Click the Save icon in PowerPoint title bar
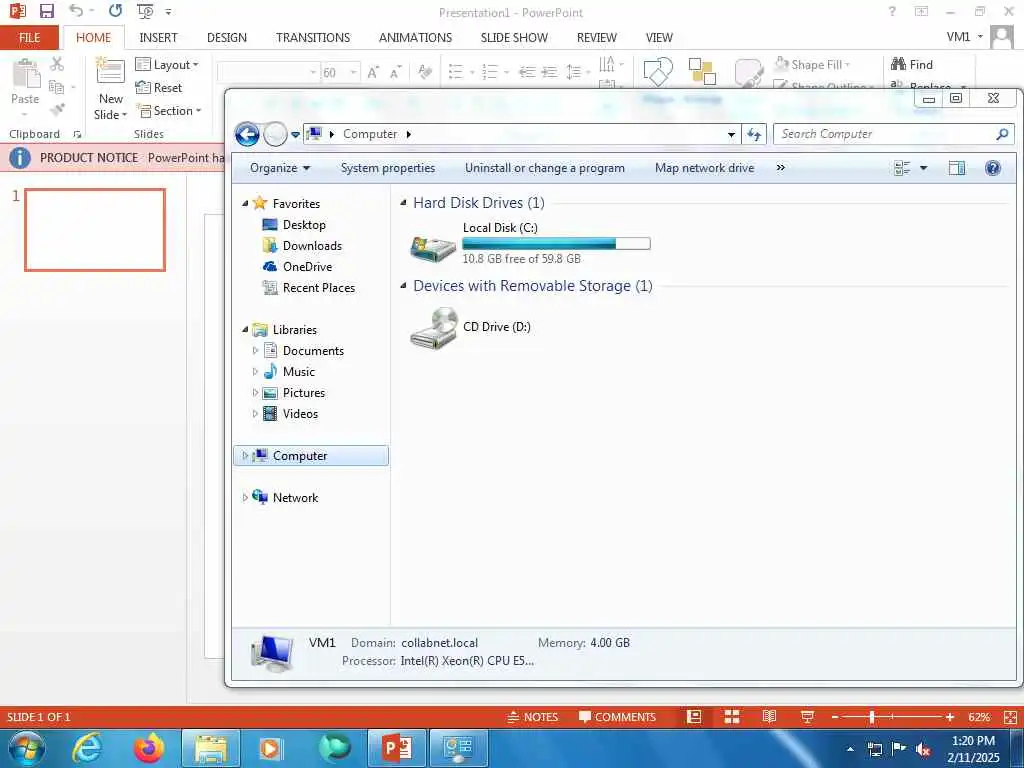This screenshot has width=1024, height=768. [x=46, y=11]
